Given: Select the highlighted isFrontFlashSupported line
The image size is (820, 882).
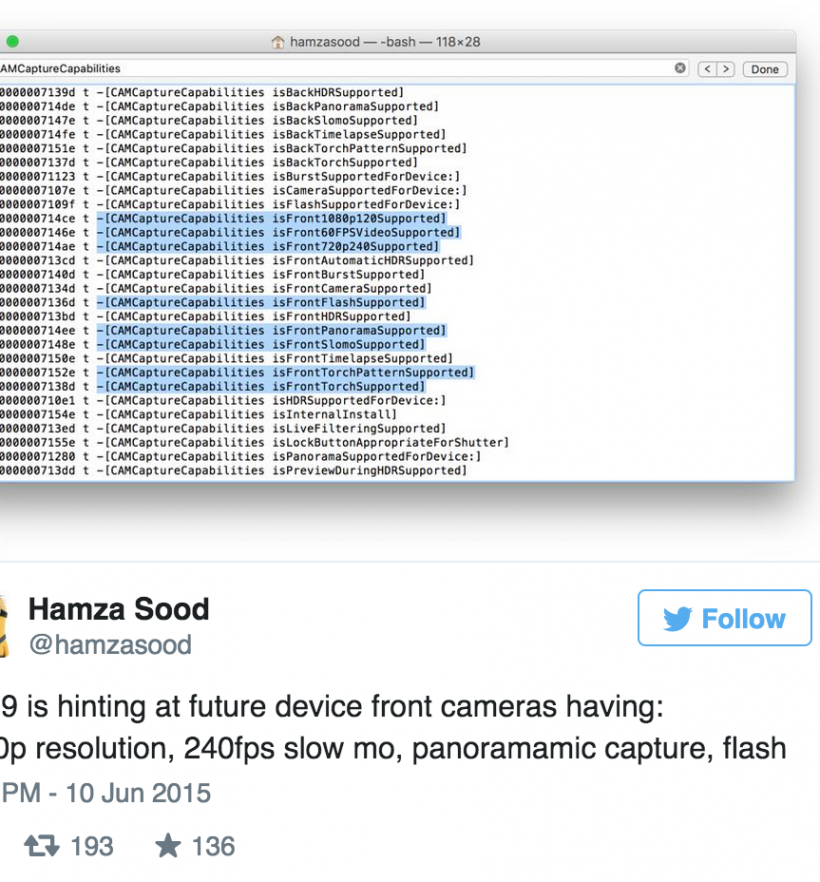Looking at the screenshot, I should [262, 302].
